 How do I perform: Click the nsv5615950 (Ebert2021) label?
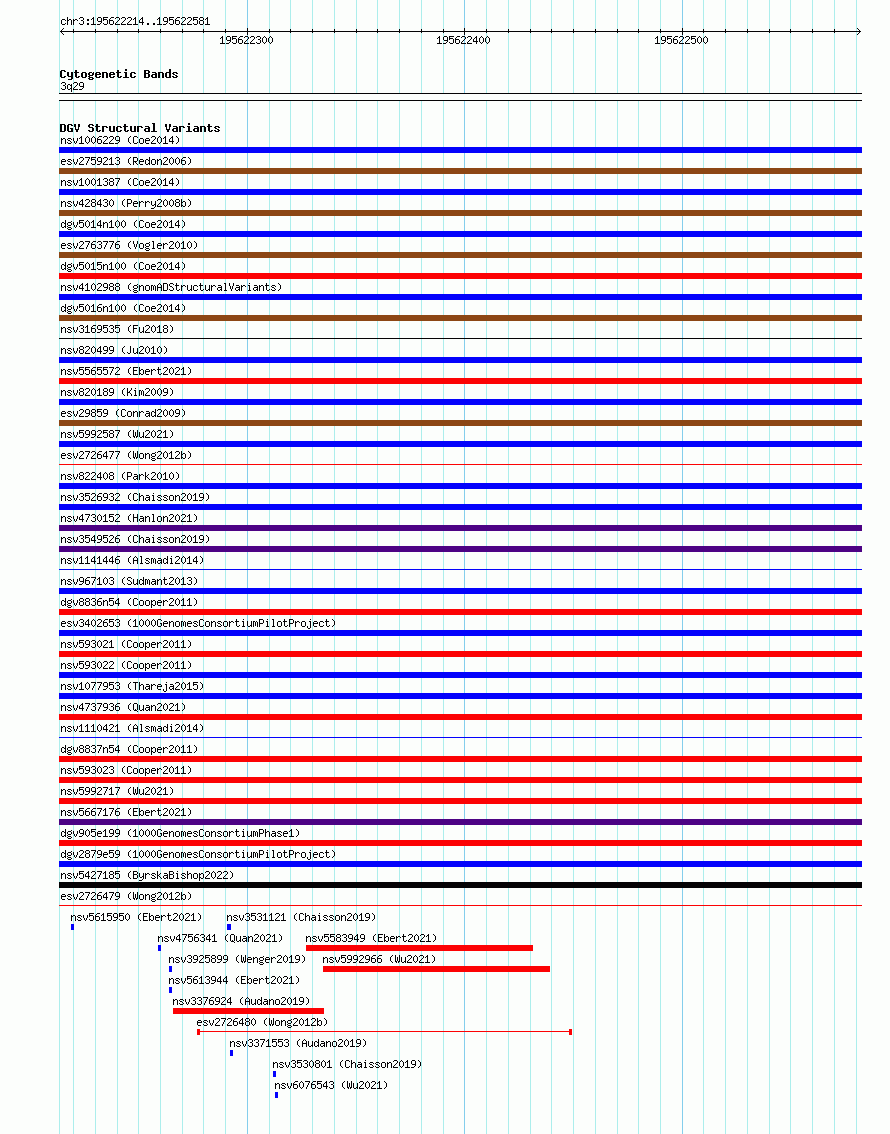[x=137, y=917]
